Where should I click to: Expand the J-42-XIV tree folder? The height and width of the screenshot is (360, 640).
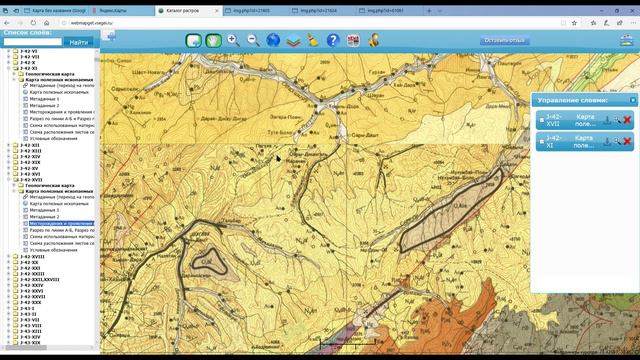tap(9, 156)
